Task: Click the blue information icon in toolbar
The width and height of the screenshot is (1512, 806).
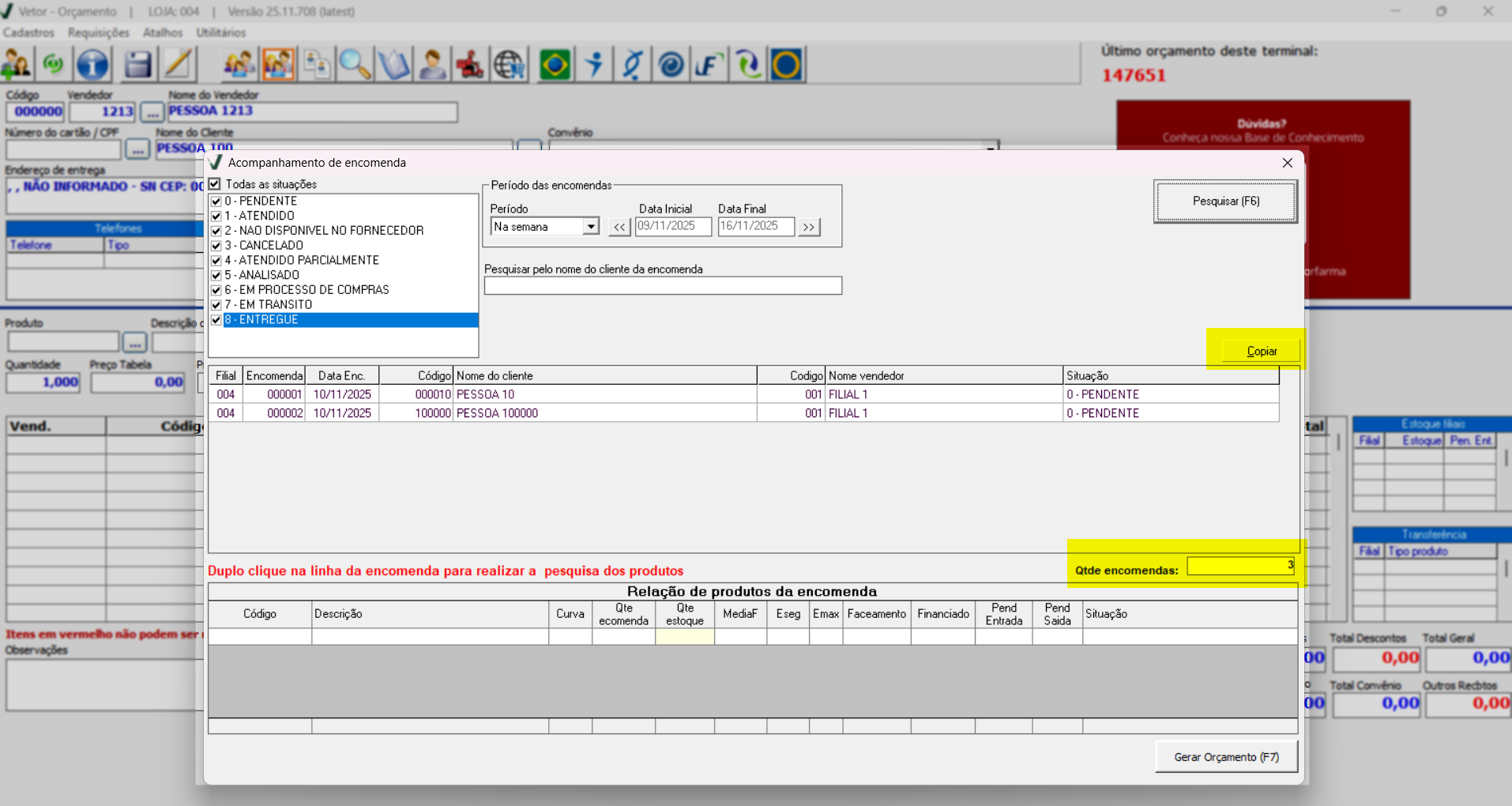Action: pos(92,65)
